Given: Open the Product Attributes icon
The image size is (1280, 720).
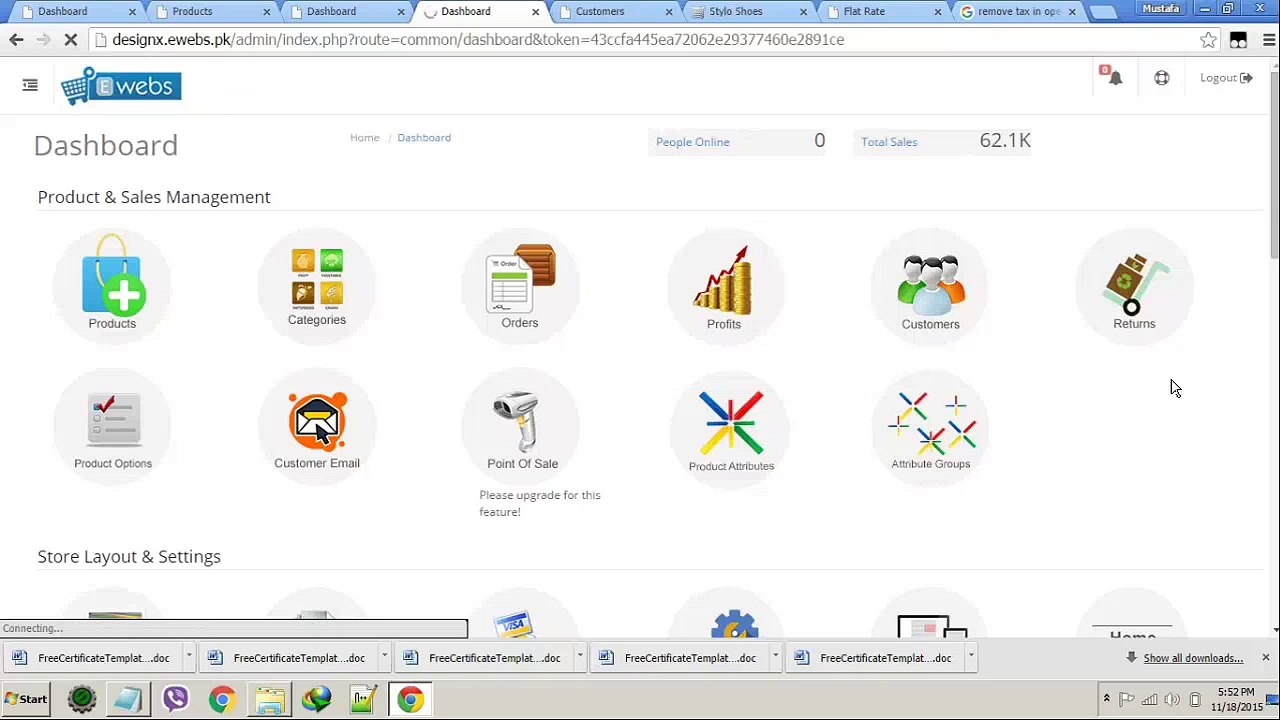Looking at the screenshot, I should point(731,428).
